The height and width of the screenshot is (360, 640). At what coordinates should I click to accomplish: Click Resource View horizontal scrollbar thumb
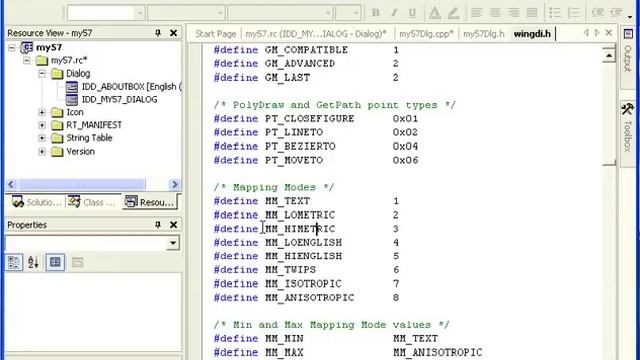(82, 184)
